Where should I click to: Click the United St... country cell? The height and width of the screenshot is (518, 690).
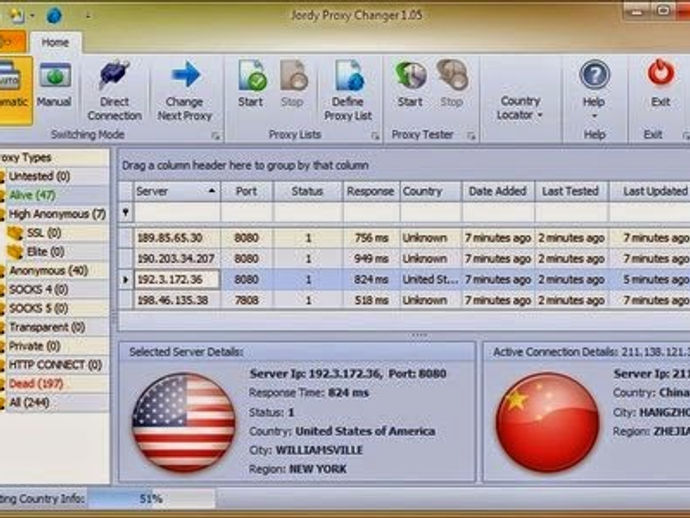point(430,279)
